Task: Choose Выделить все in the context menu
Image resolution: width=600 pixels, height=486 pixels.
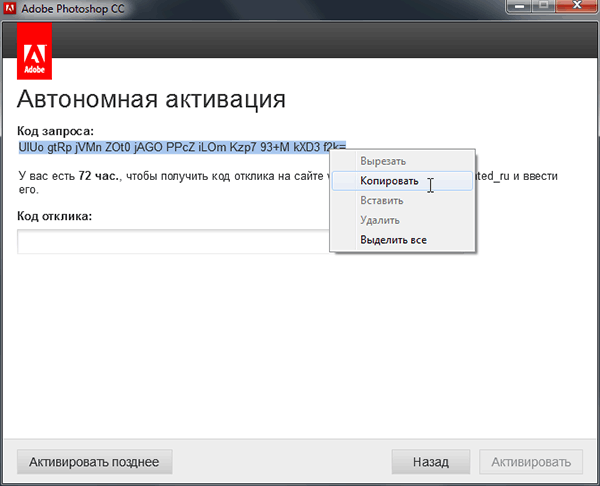Action: click(402, 240)
